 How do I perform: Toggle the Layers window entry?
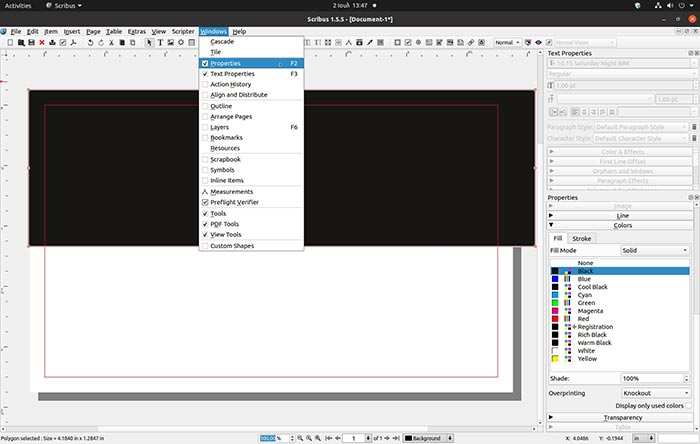(251, 127)
